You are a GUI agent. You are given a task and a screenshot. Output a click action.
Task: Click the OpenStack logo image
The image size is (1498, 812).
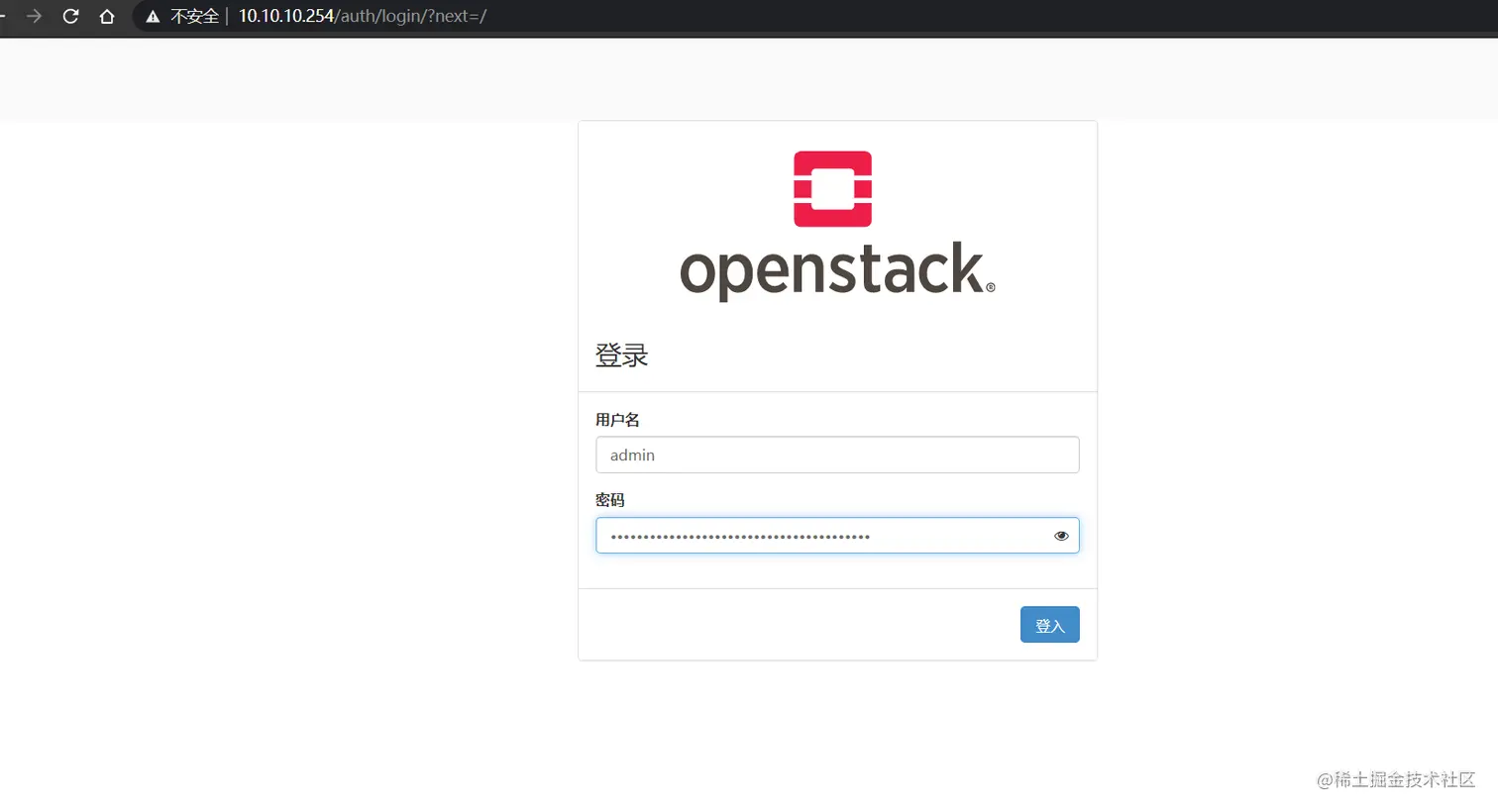point(837,226)
